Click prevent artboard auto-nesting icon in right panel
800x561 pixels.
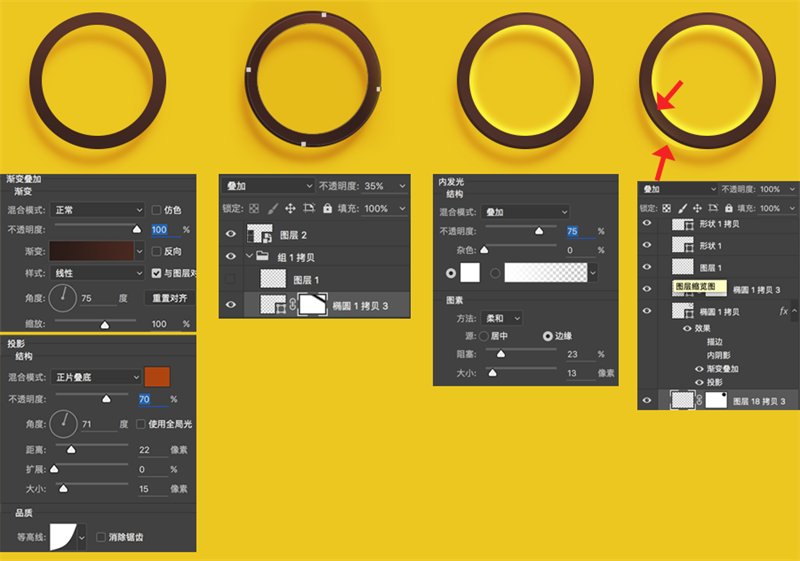[713, 208]
